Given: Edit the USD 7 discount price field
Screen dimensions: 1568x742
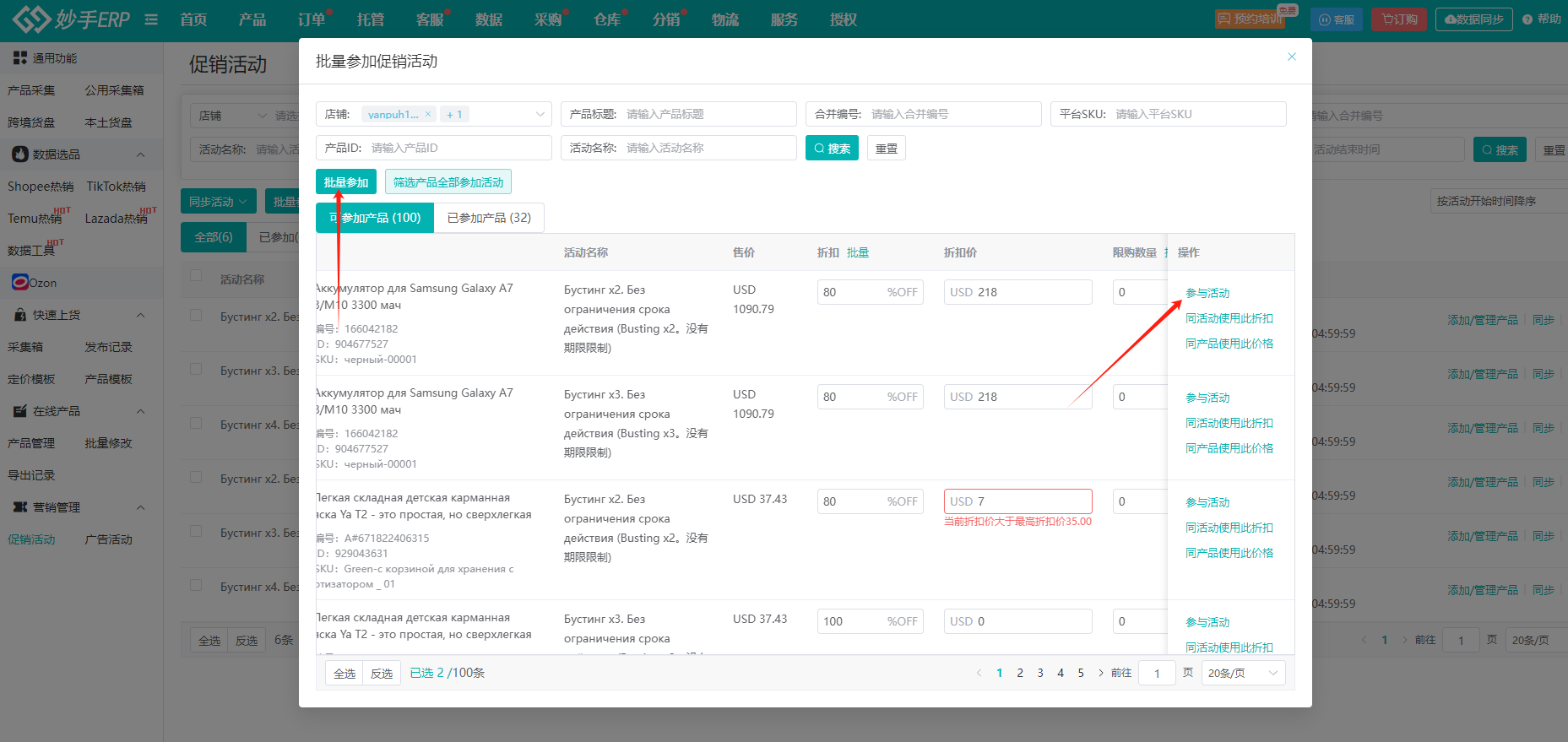Looking at the screenshot, I should (1018, 501).
